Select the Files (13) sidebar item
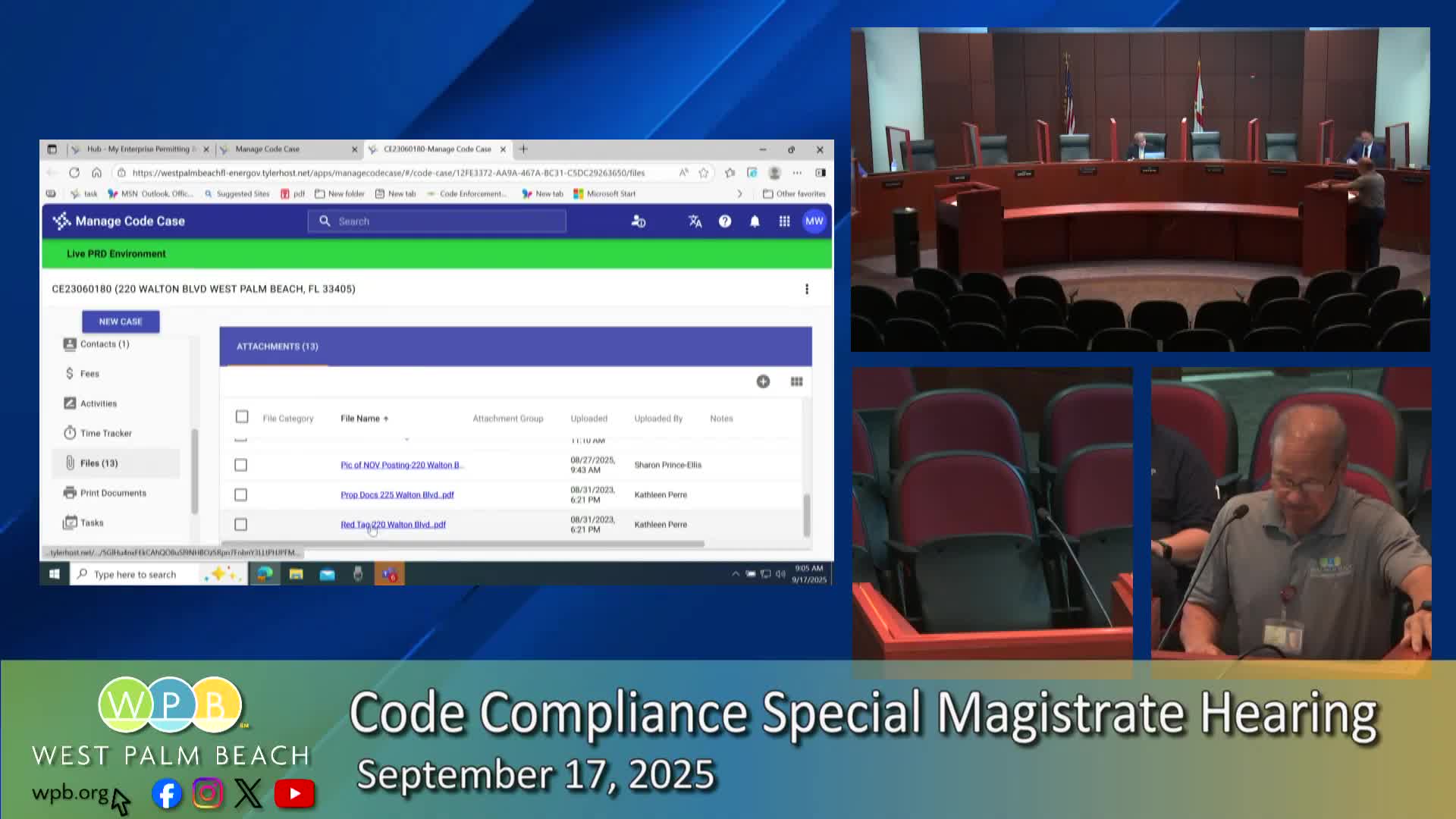This screenshot has height=819, width=1456. tap(99, 463)
